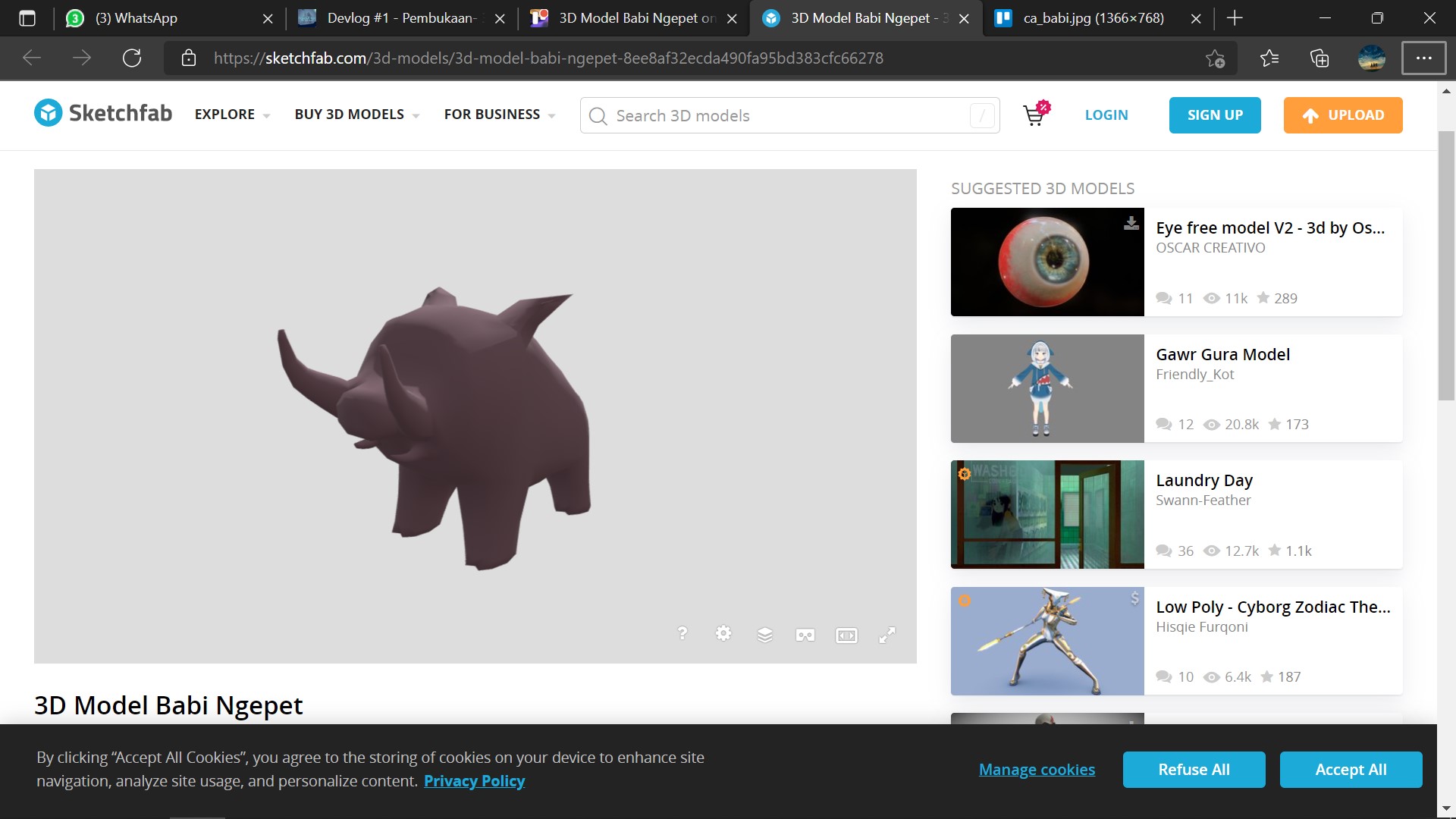The height and width of the screenshot is (819, 1456).
Task: Open Low Poly Cyborg Zodiac thumbnail
Action: point(1047,641)
